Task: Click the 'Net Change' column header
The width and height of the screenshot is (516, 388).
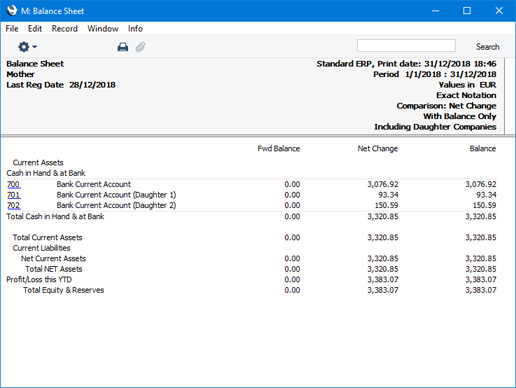Action: pos(378,149)
